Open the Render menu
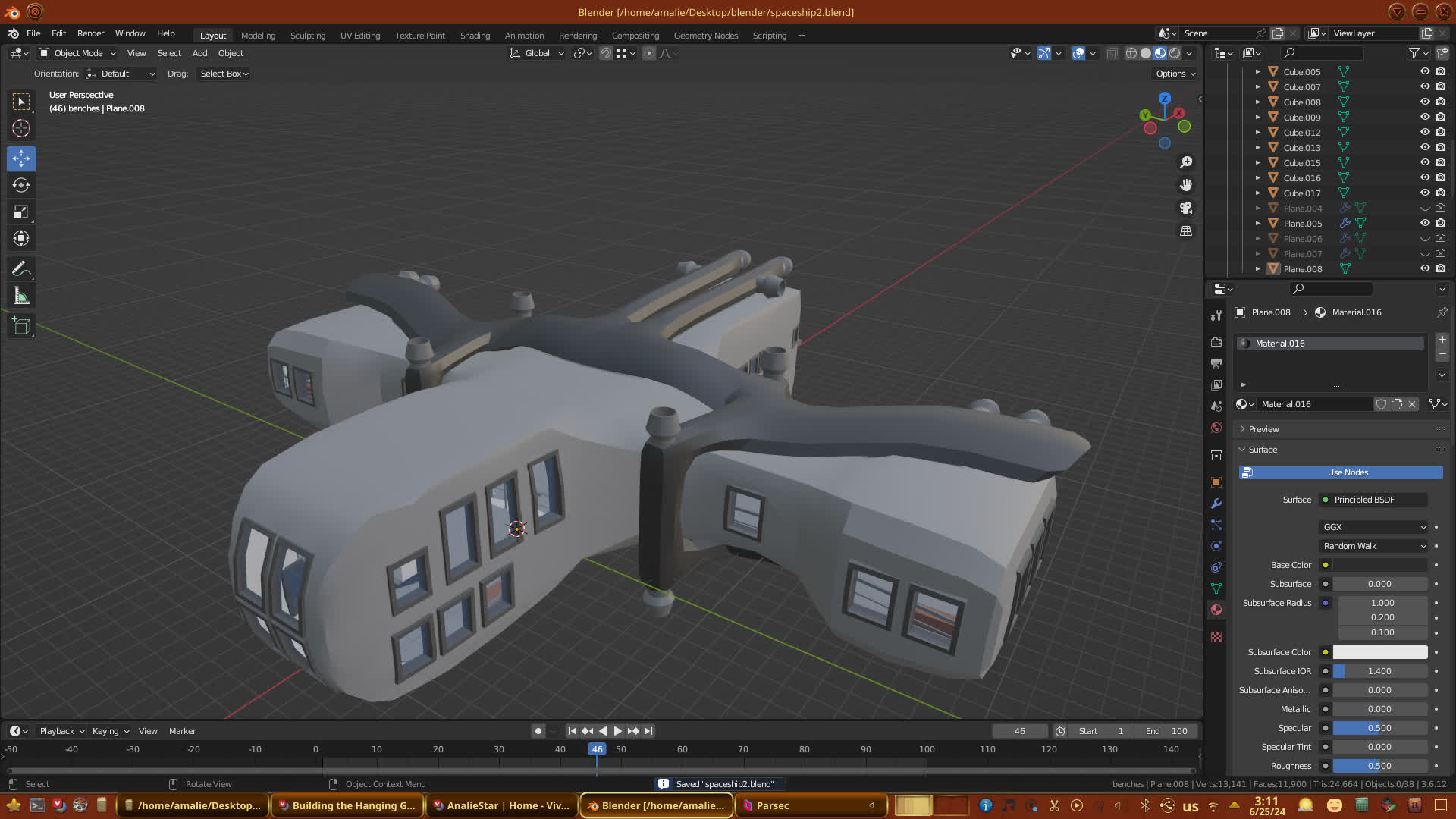Image resolution: width=1456 pixels, height=819 pixels. (x=90, y=33)
